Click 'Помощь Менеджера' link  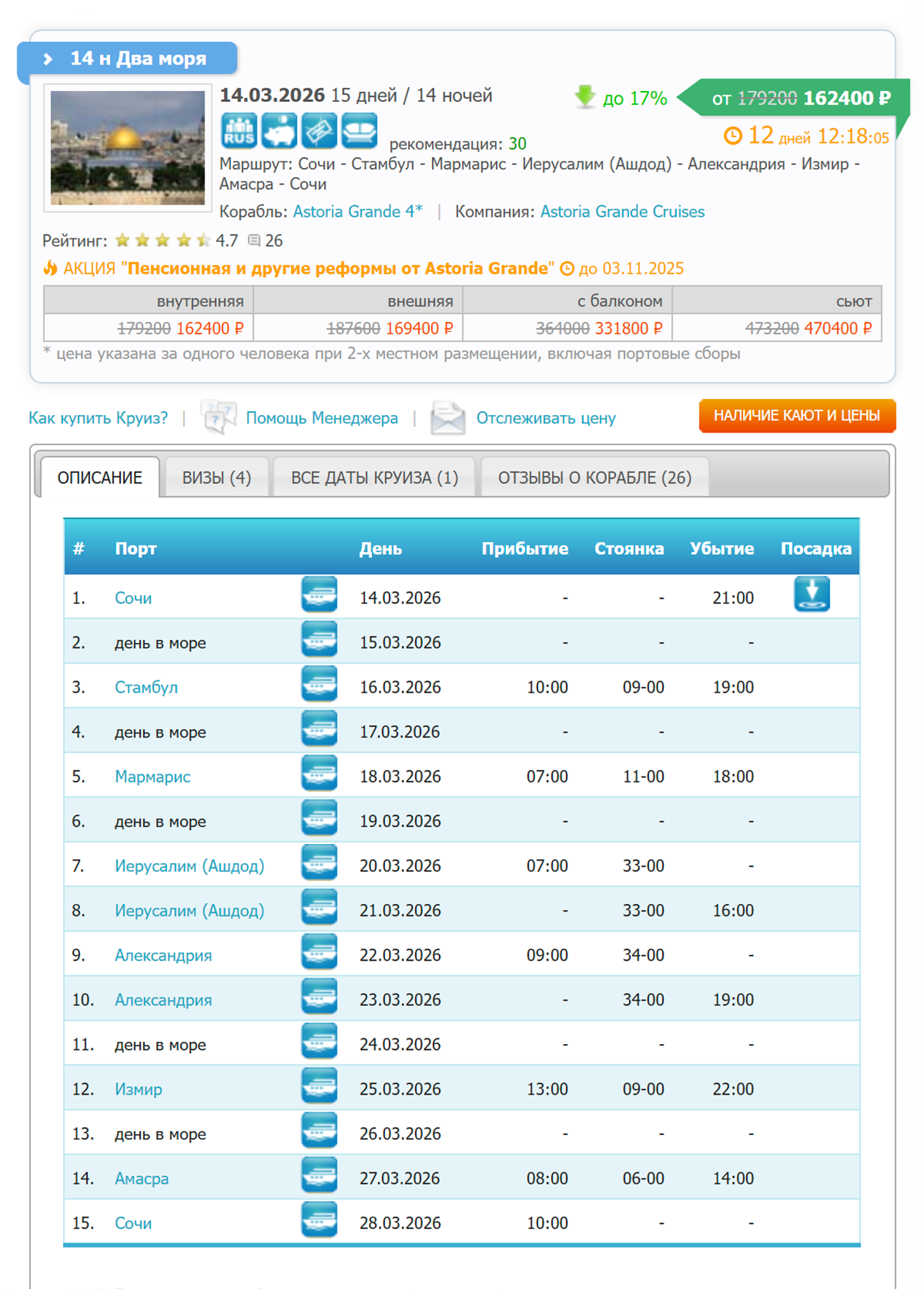(x=322, y=418)
